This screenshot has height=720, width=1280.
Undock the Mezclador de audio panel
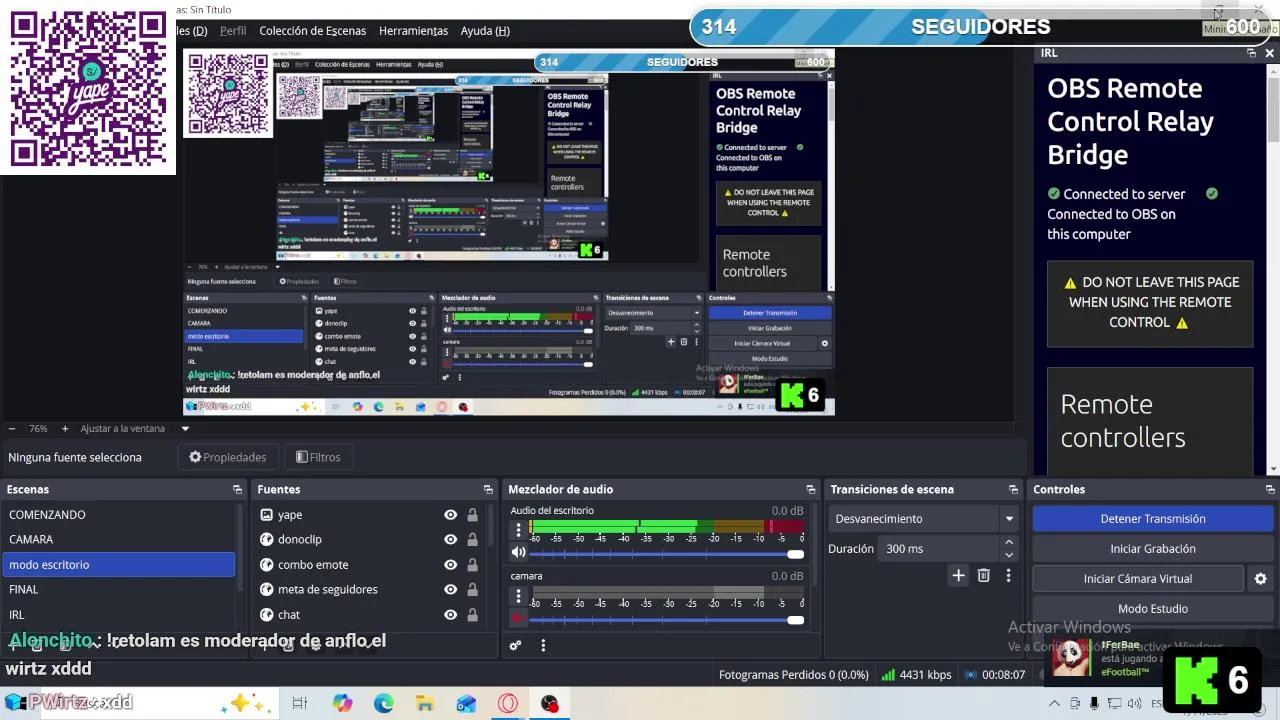[810, 489]
